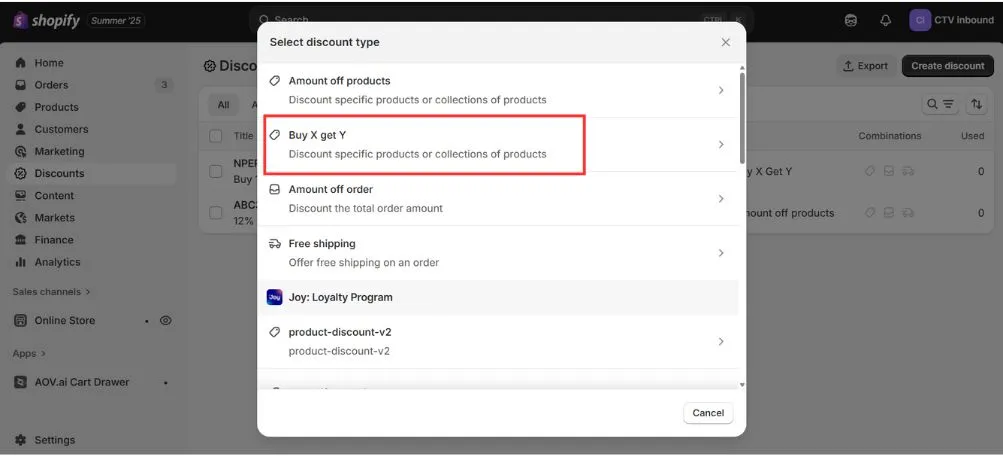The image size is (1003, 456).
Task: Check the ABC discount row checkbox
Action: pos(216,213)
